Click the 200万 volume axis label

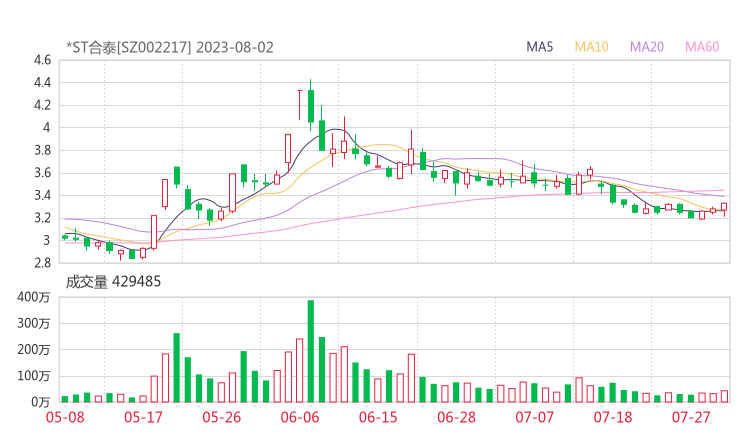tap(34, 349)
